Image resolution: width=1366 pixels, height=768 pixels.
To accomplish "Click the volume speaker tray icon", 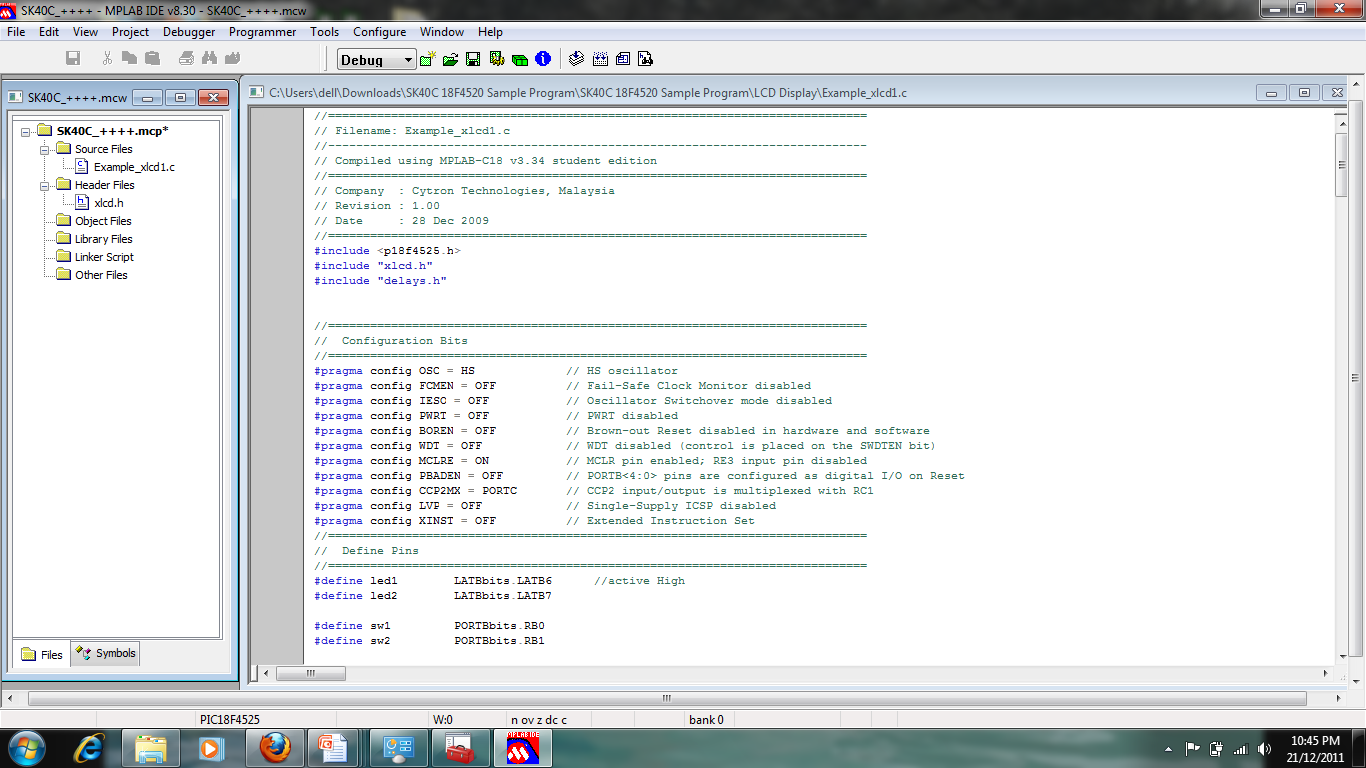I will pyautogui.click(x=1264, y=748).
